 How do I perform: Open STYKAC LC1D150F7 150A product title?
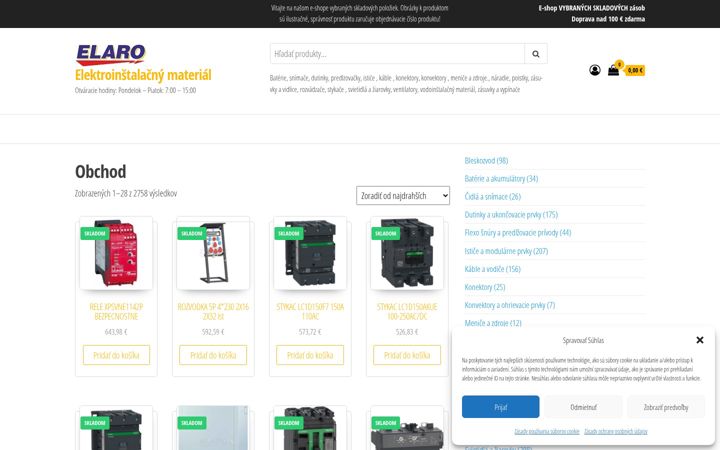coord(310,311)
